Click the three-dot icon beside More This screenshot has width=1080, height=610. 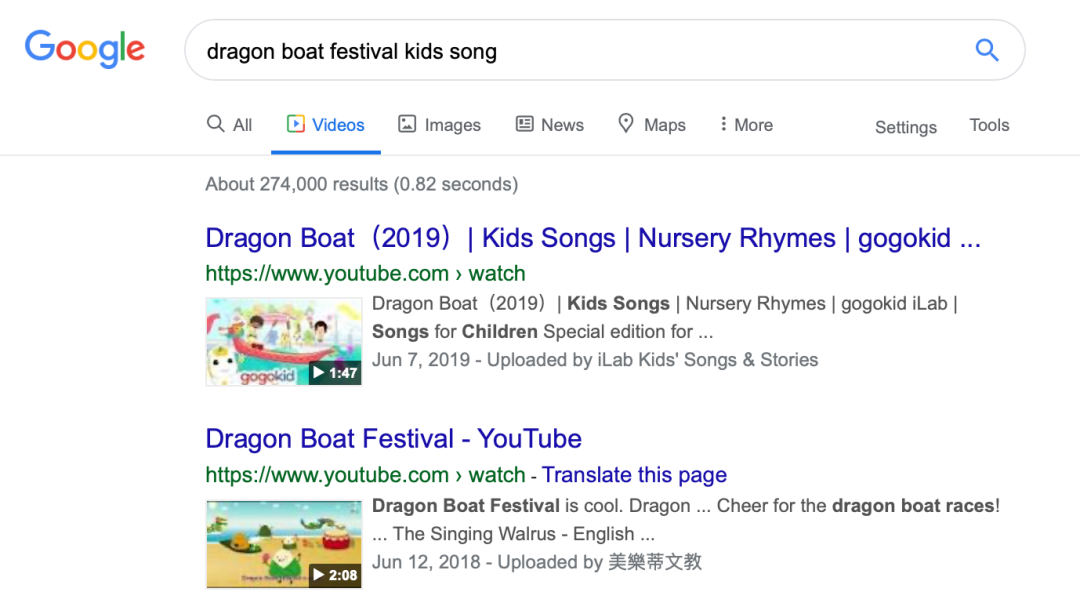point(723,124)
